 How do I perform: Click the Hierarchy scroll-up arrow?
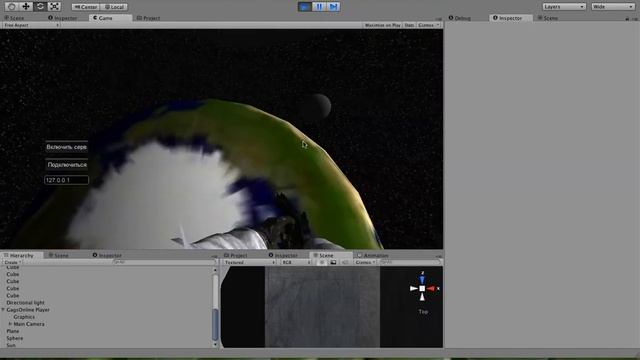[x=216, y=270]
